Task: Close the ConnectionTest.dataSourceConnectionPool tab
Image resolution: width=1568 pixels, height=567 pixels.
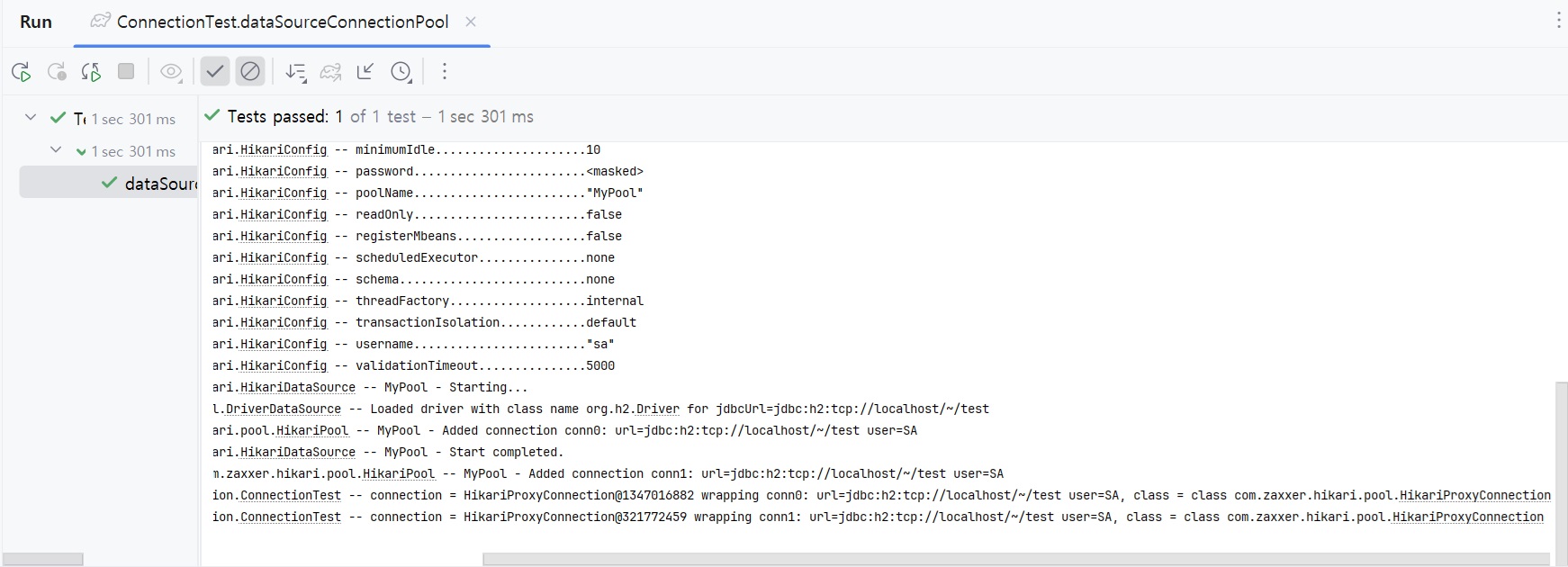Action: [x=471, y=22]
